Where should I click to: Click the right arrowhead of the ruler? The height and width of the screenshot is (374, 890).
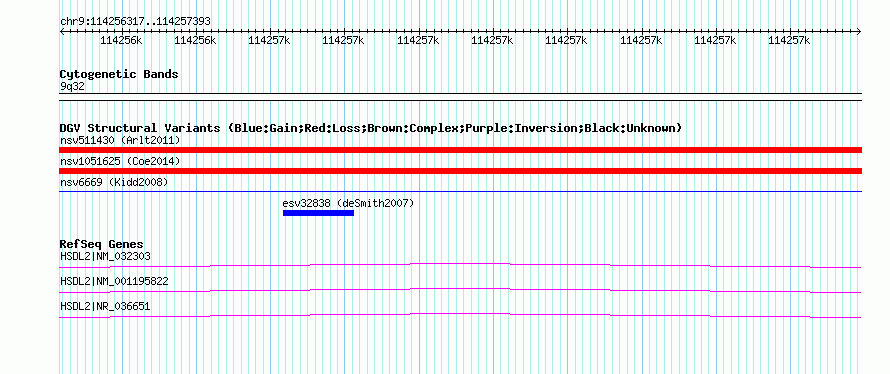tap(859, 32)
